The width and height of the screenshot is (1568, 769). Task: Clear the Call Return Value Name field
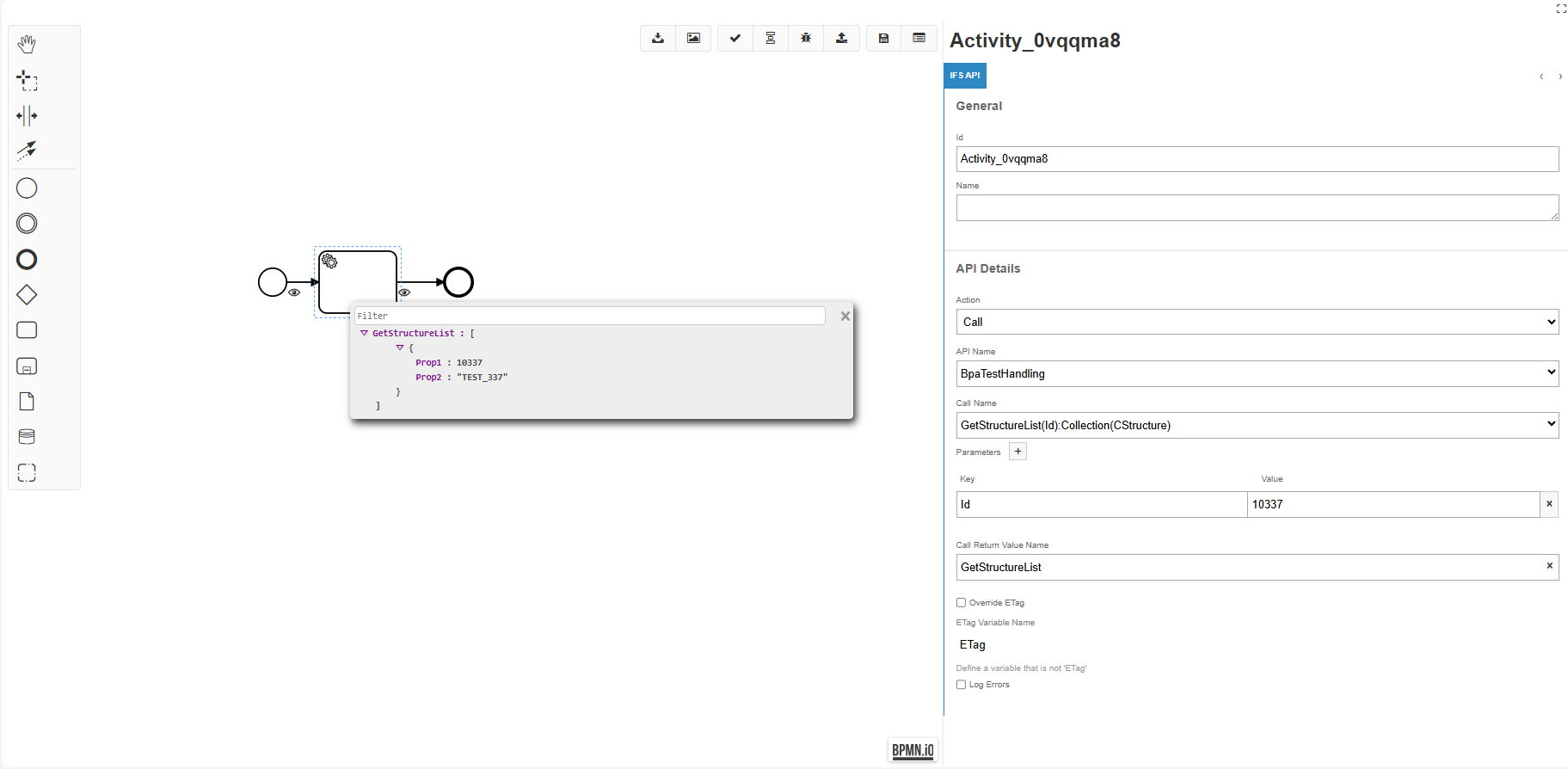[x=1549, y=566]
